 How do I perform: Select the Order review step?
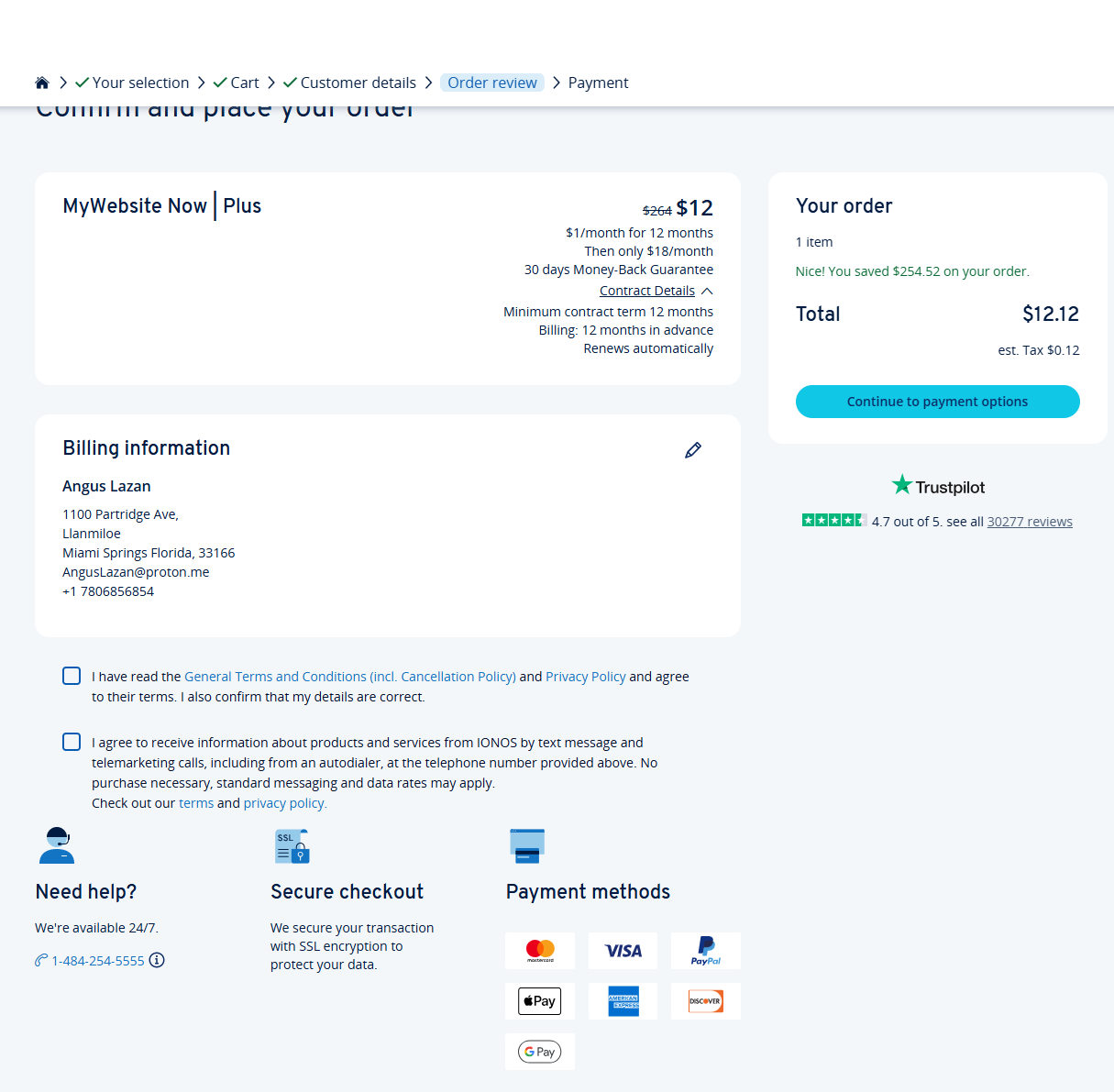pyautogui.click(x=492, y=83)
